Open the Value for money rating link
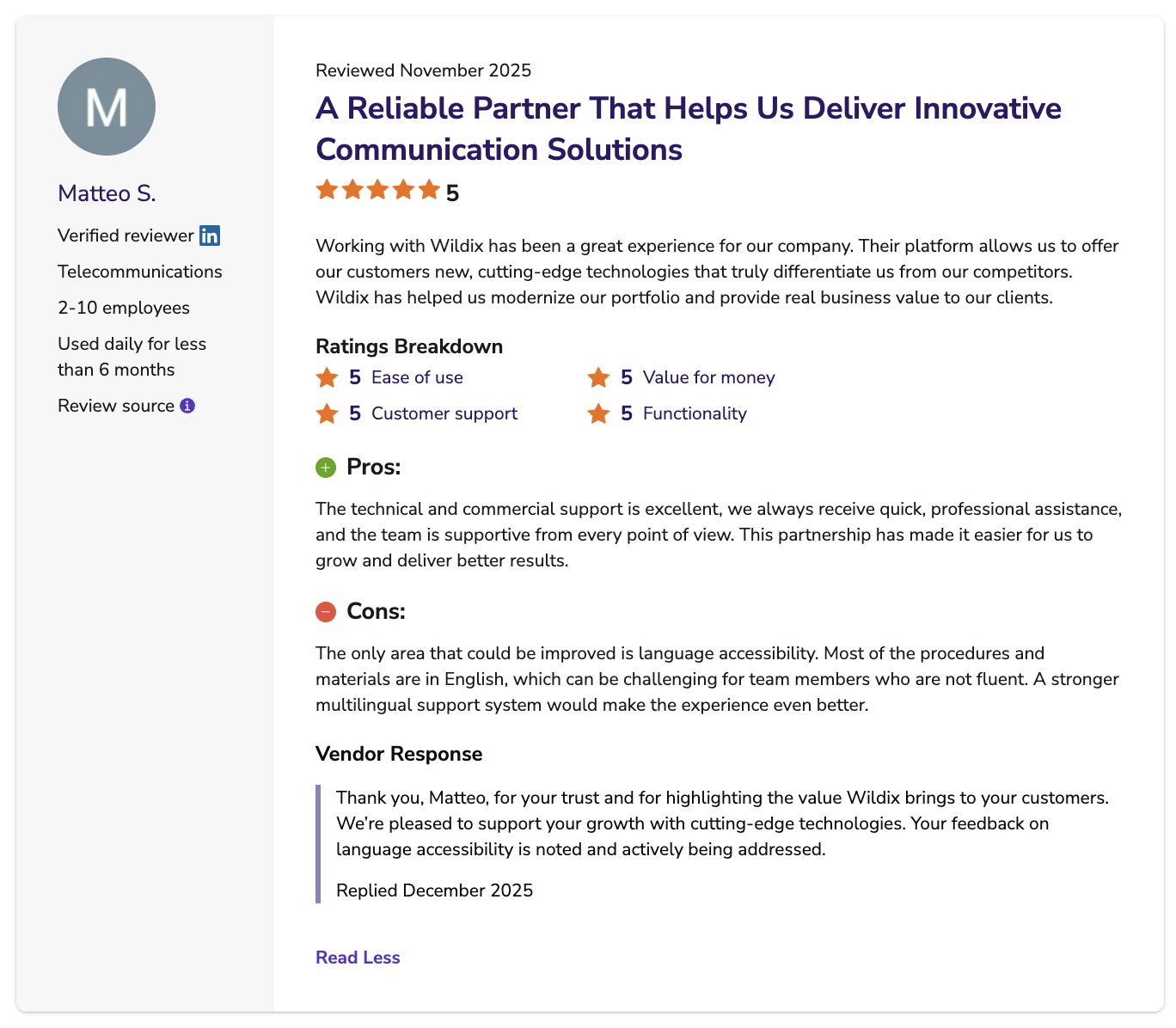Image resolution: width=1176 pixels, height=1028 pixels. [708, 377]
